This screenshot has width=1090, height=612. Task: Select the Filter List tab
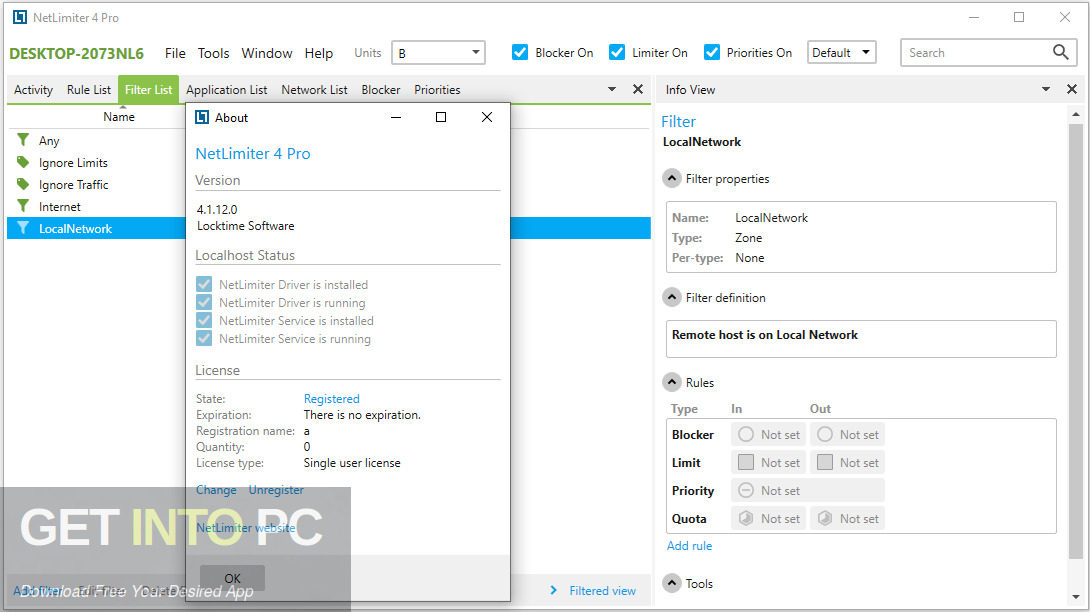[x=148, y=90]
